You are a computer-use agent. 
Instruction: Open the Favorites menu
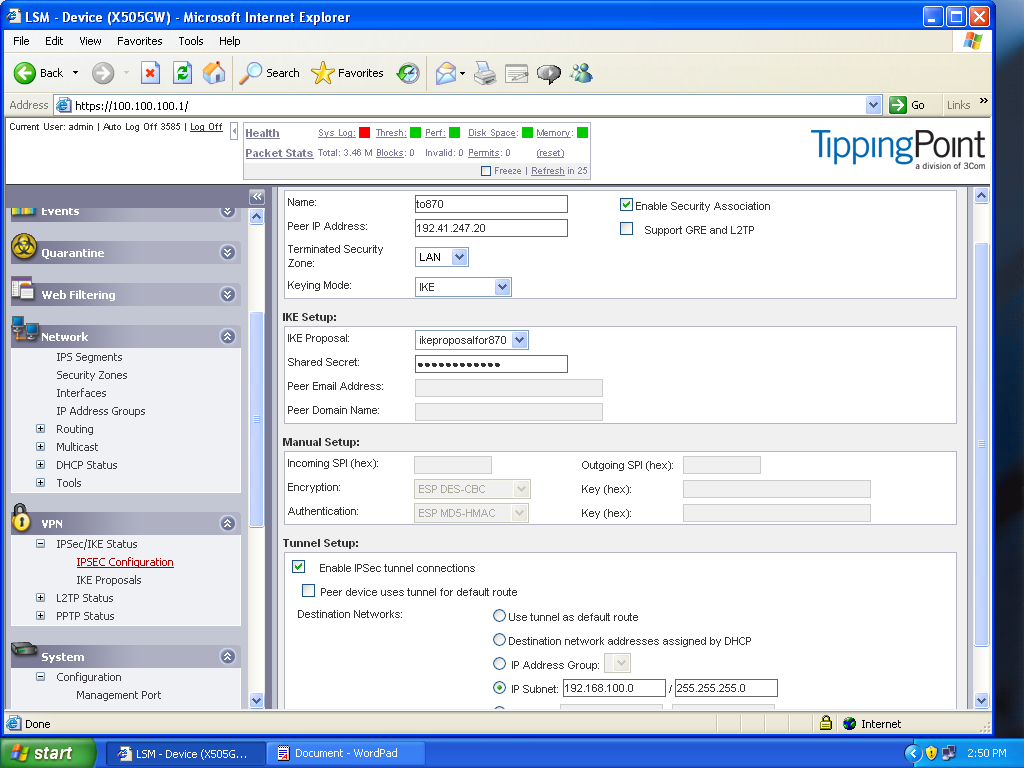pos(139,41)
